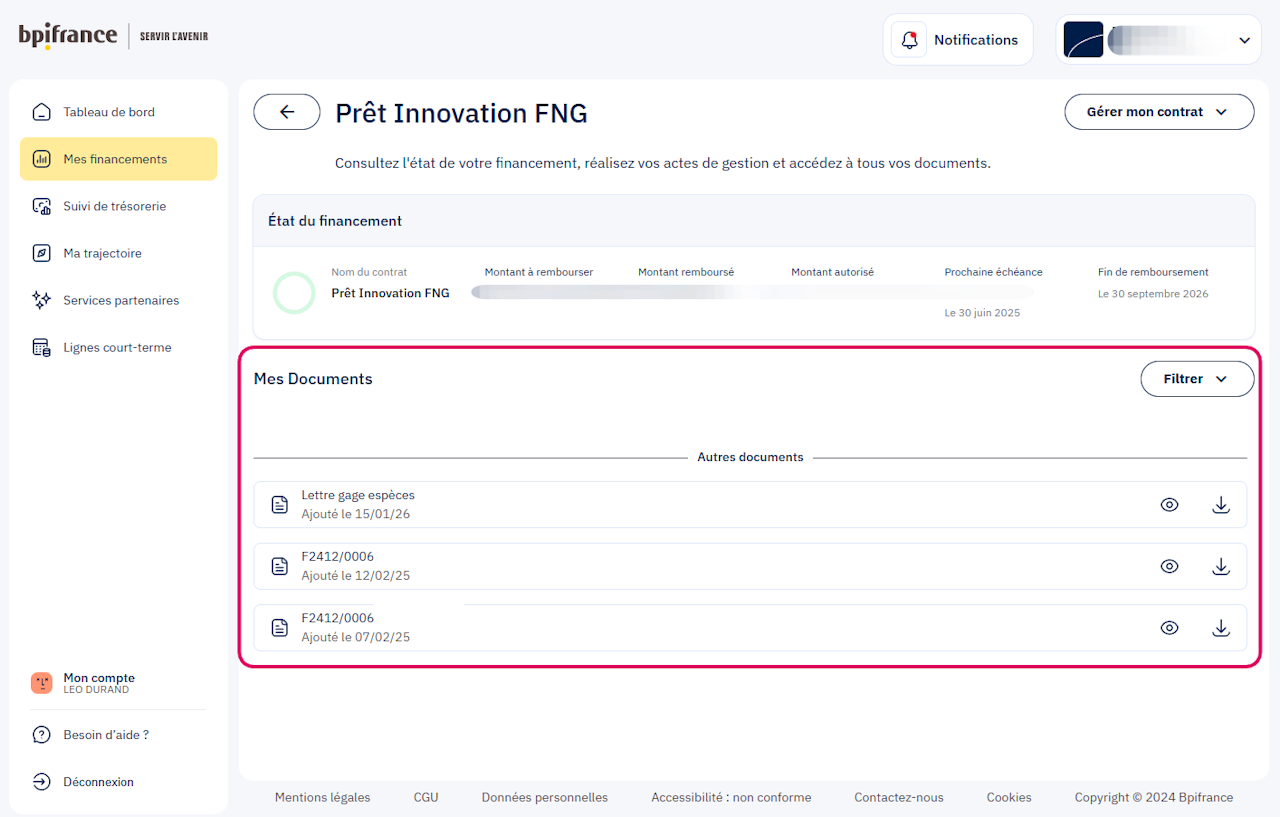Download the Lettre gage espèces document
1280x817 pixels.
[x=1220, y=505]
